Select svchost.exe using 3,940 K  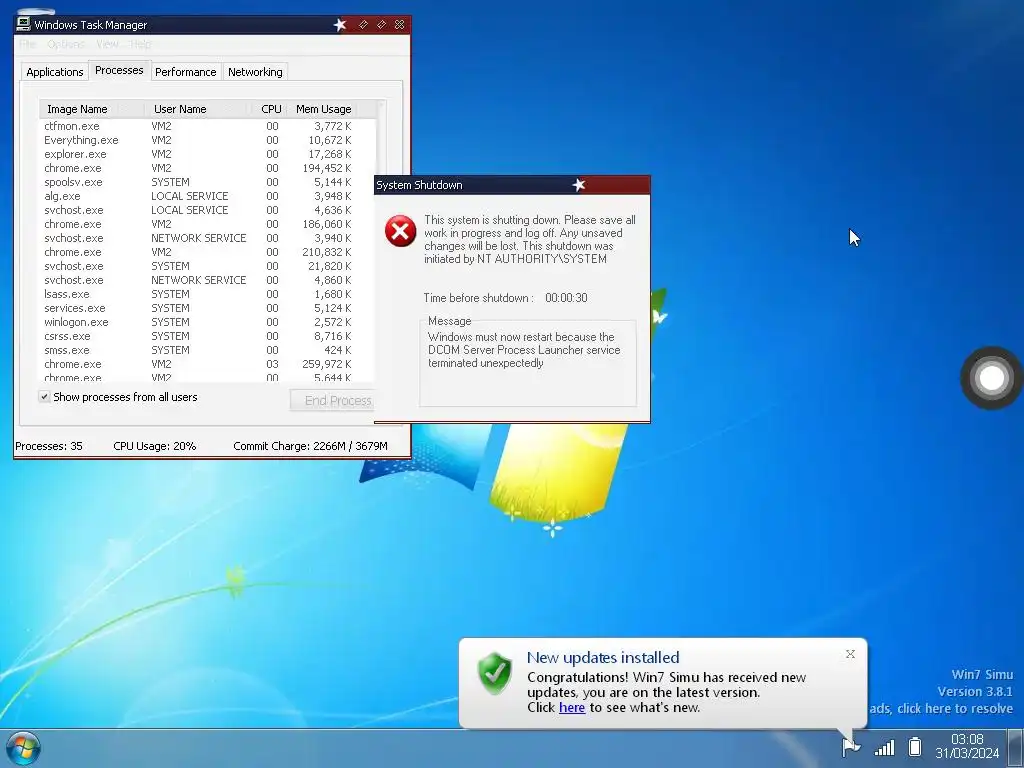[207, 238]
